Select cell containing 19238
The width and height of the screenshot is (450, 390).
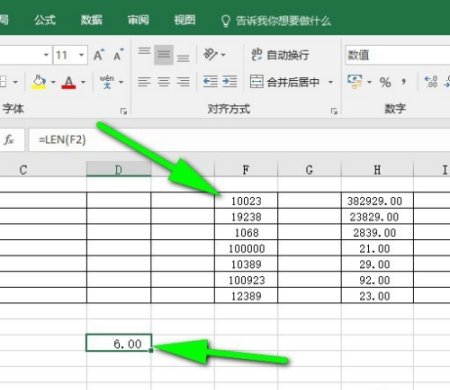(x=246, y=217)
